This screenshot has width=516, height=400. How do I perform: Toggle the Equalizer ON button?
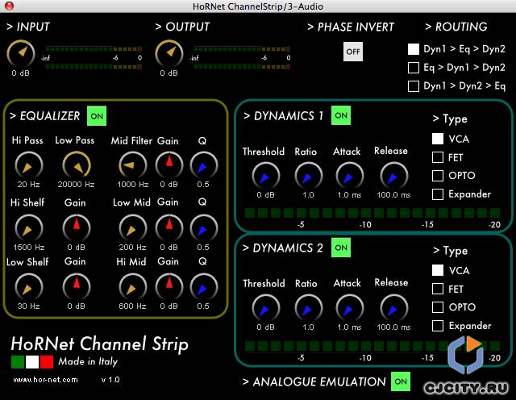[97, 116]
